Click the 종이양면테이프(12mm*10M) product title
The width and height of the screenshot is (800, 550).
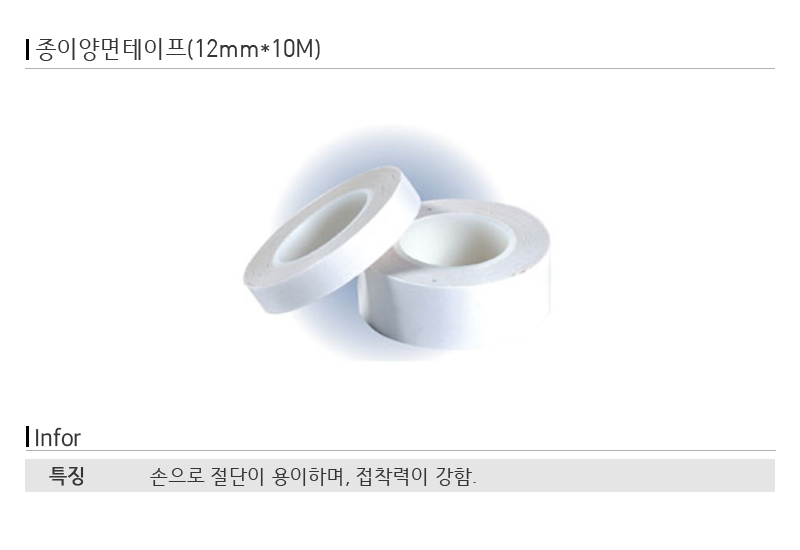178,49
